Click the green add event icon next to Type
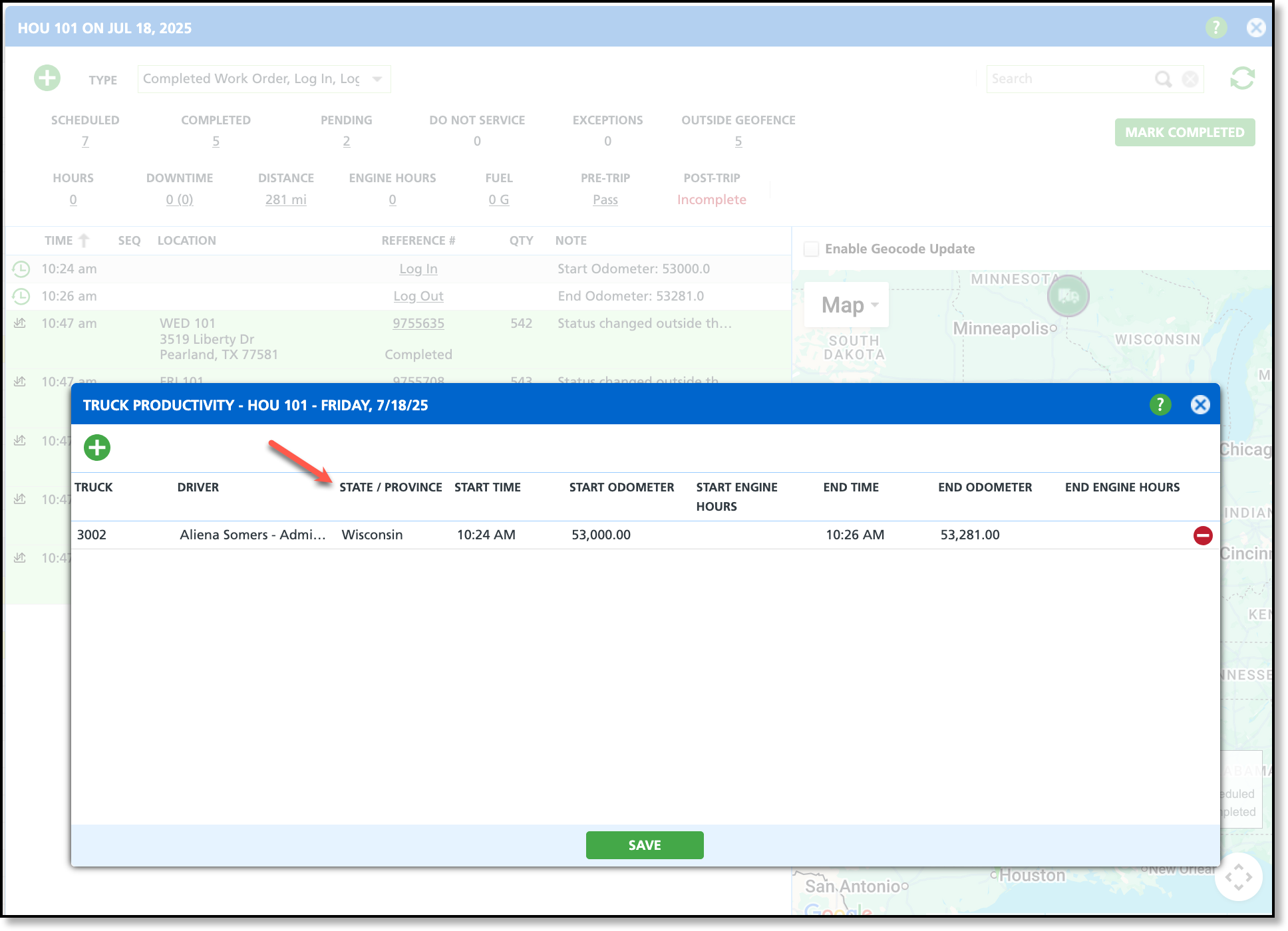1288x931 pixels. point(47,78)
